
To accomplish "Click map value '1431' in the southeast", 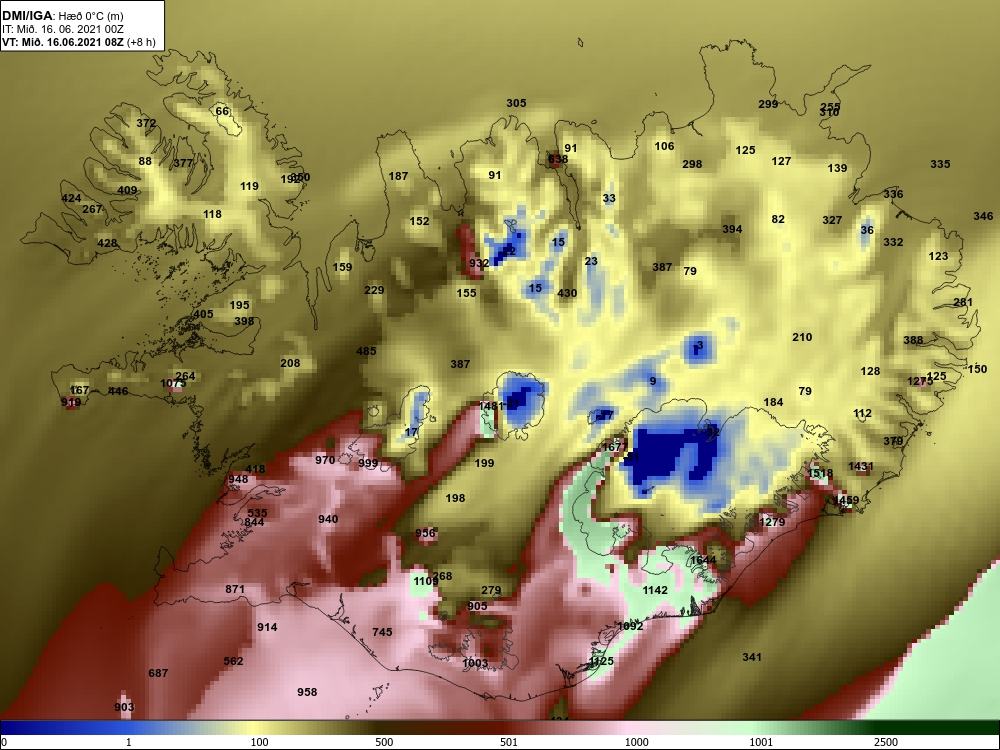I will pos(861,467).
